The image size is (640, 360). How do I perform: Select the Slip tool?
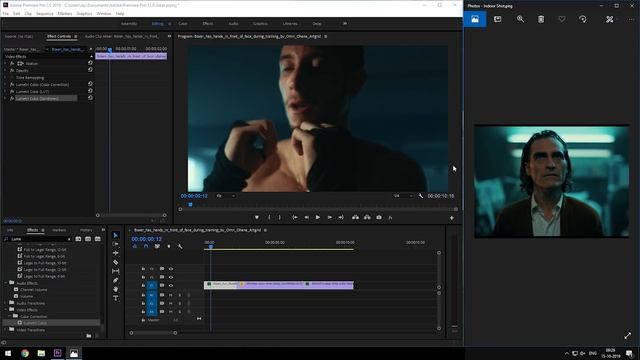click(x=116, y=271)
